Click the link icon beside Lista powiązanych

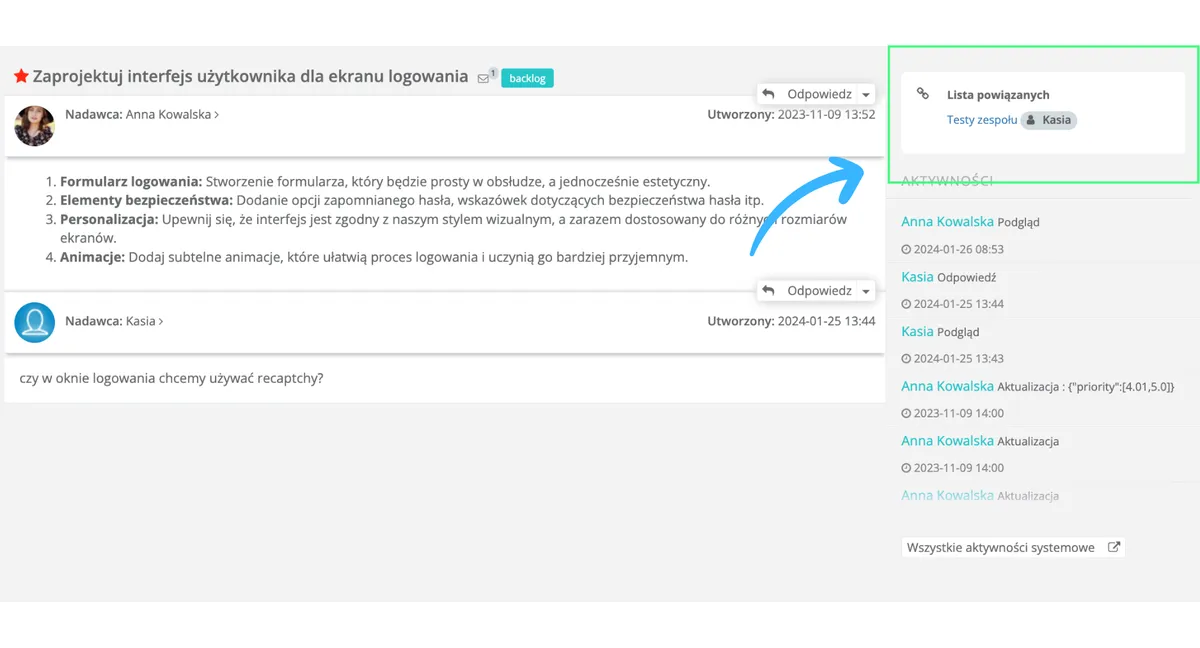pos(923,94)
